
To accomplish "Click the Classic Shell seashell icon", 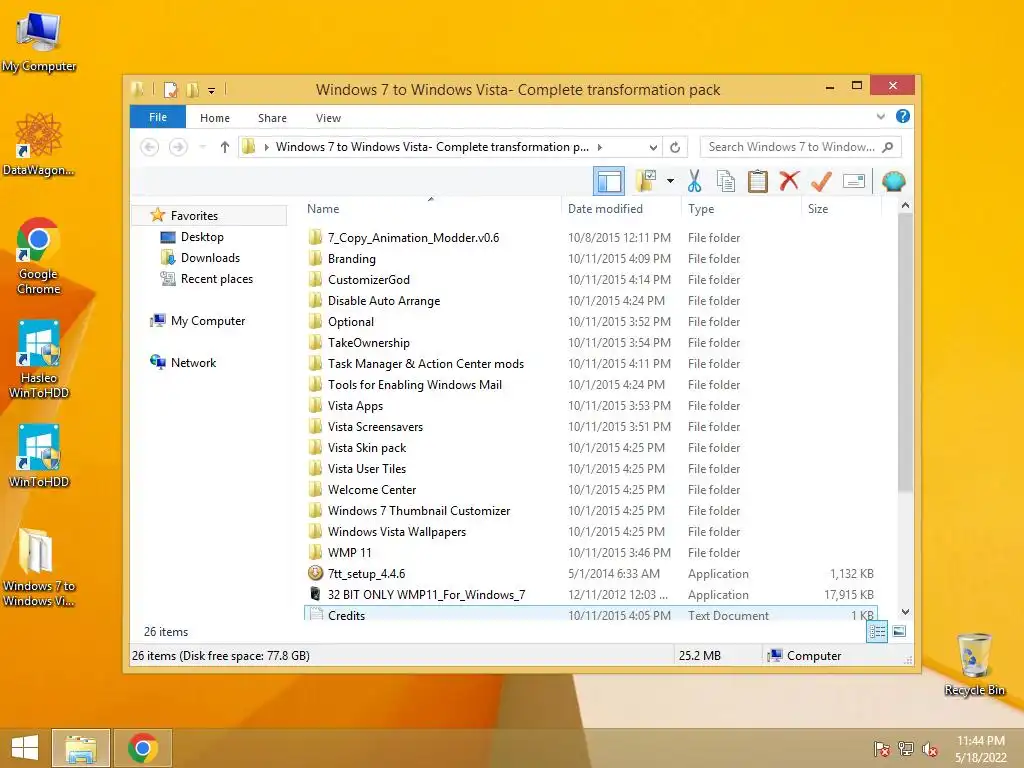I will tap(893, 181).
